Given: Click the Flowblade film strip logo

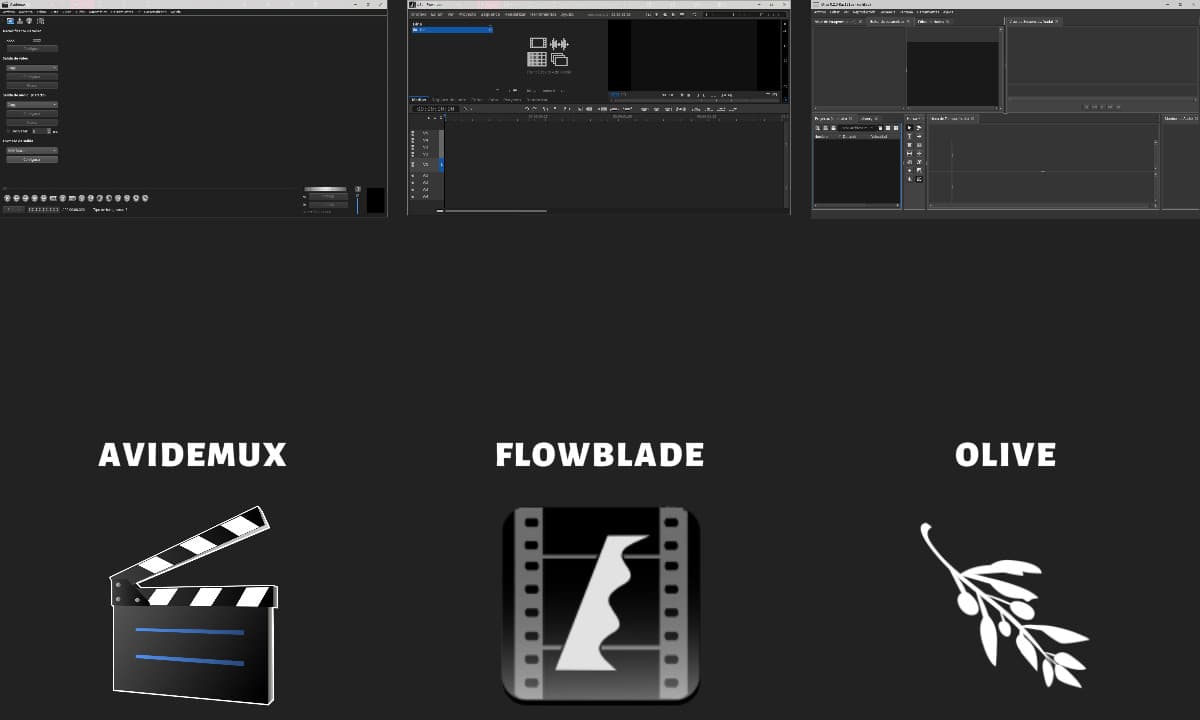Looking at the screenshot, I should pos(600,605).
